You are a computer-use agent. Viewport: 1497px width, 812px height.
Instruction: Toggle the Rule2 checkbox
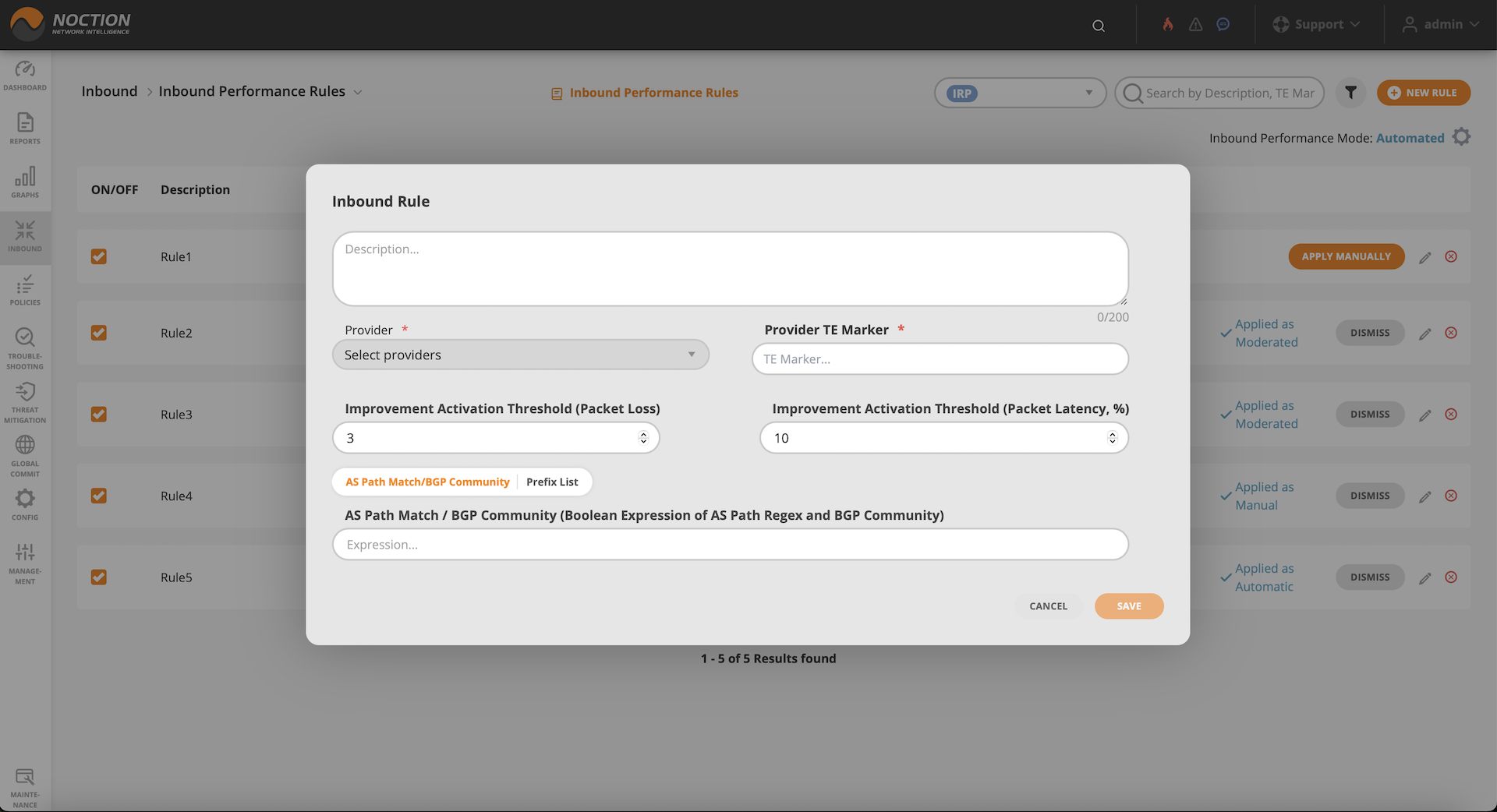click(x=99, y=333)
